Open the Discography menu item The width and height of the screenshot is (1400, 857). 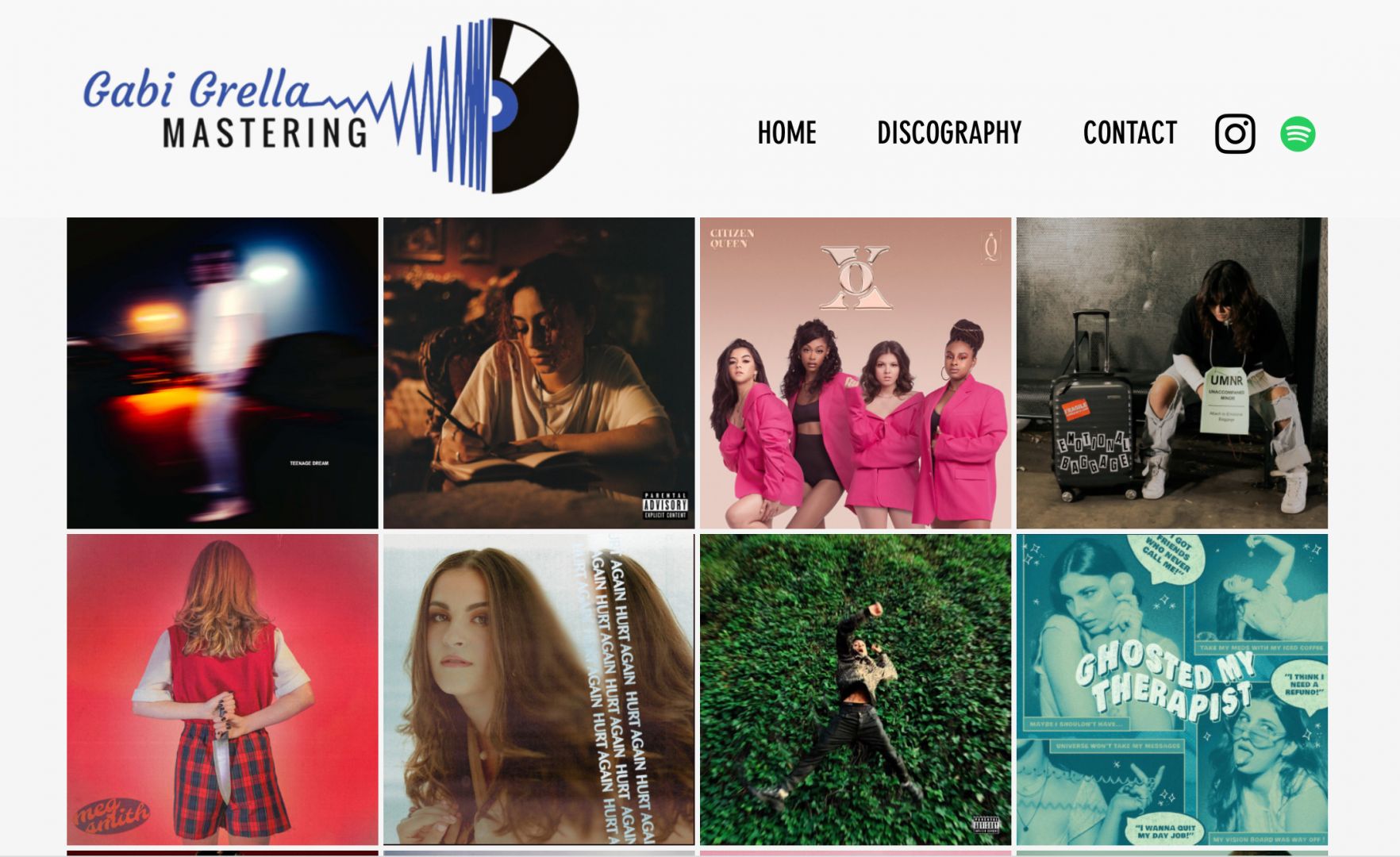coord(949,133)
